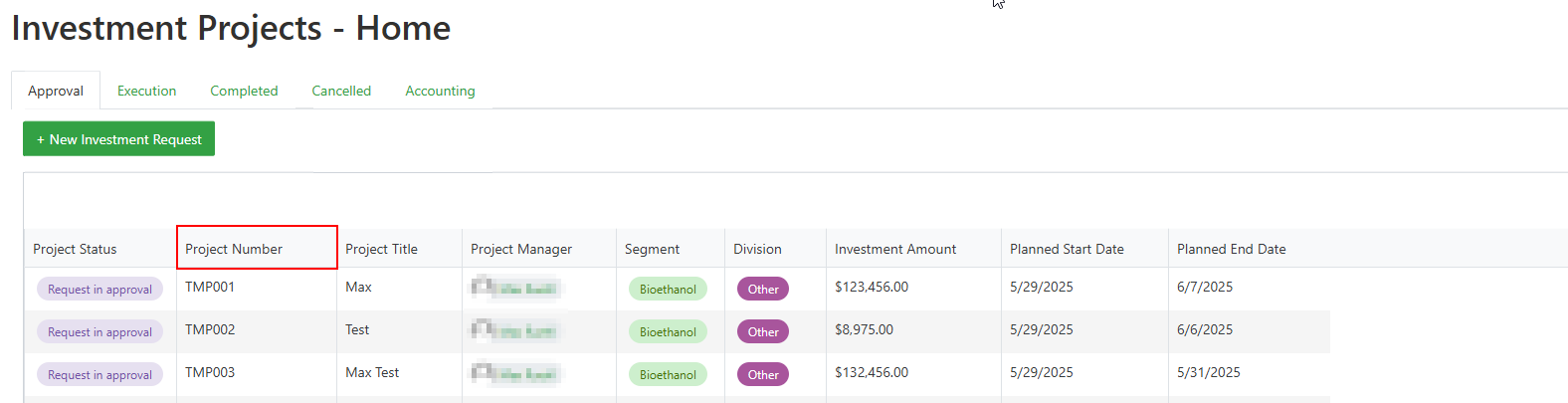Image resolution: width=1568 pixels, height=403 pixels.
Task: Click the Investment Amount column header
Action: tap(895, 249)
